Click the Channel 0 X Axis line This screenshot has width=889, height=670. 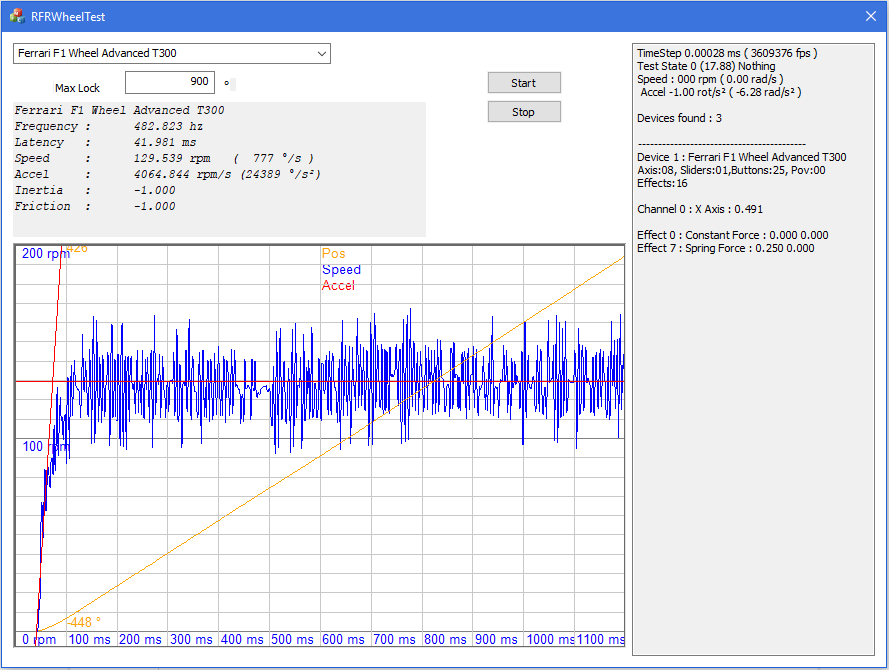700,209
